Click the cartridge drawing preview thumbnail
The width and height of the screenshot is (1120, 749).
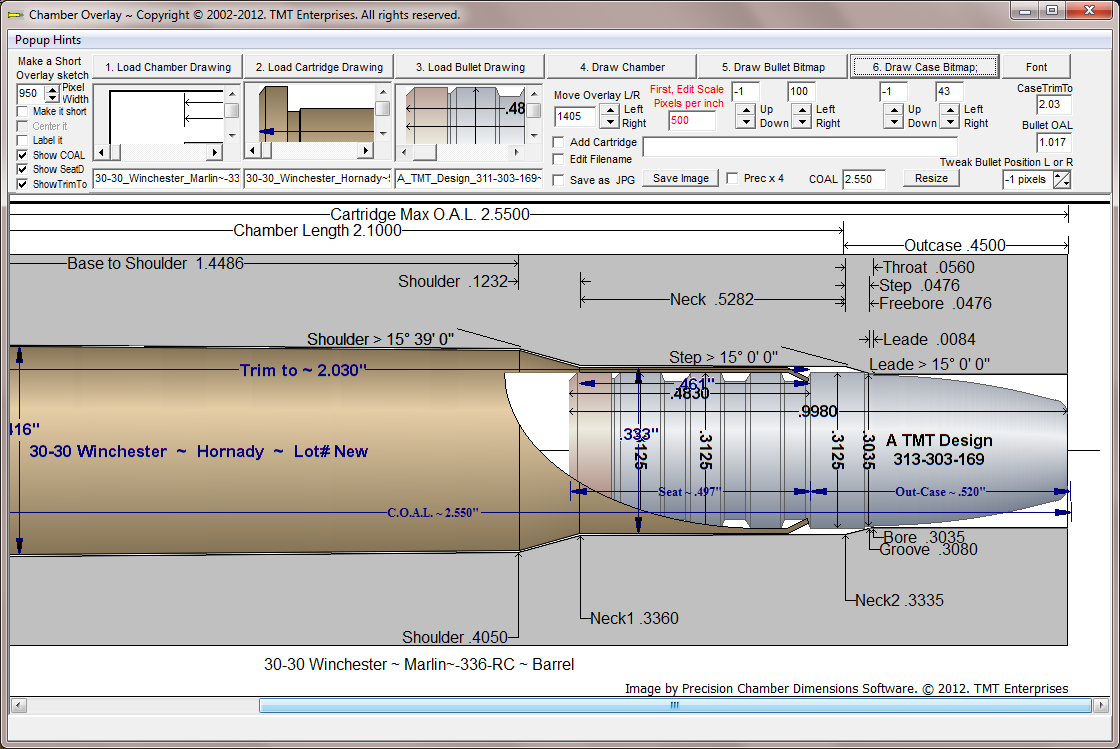click(x=309, y=114)
